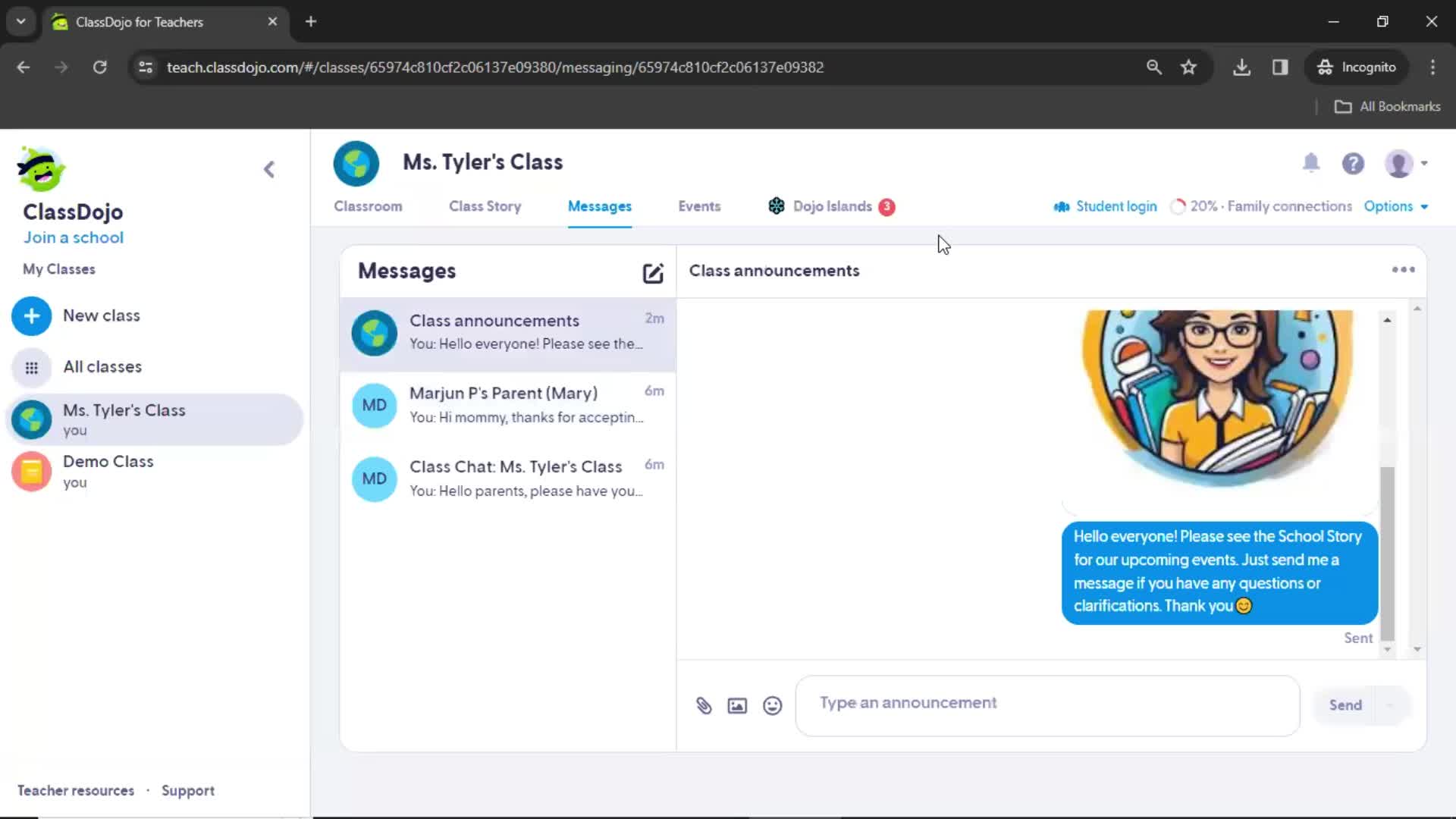Attach a file with the paperclip icon
1456x819 pixels.
pyautogui.click(x=704, y=706)
